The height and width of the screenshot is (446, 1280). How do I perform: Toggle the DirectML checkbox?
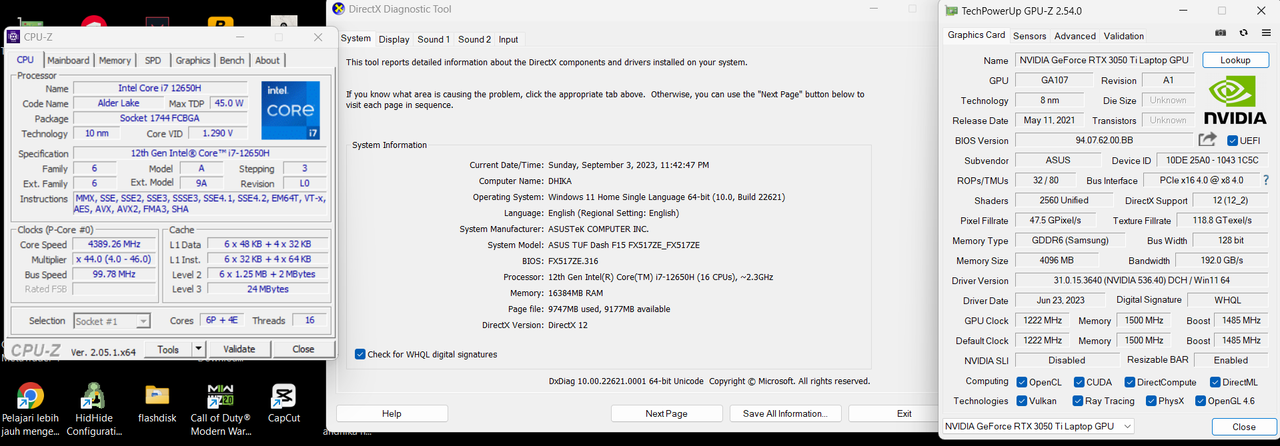click(1214, 382)
